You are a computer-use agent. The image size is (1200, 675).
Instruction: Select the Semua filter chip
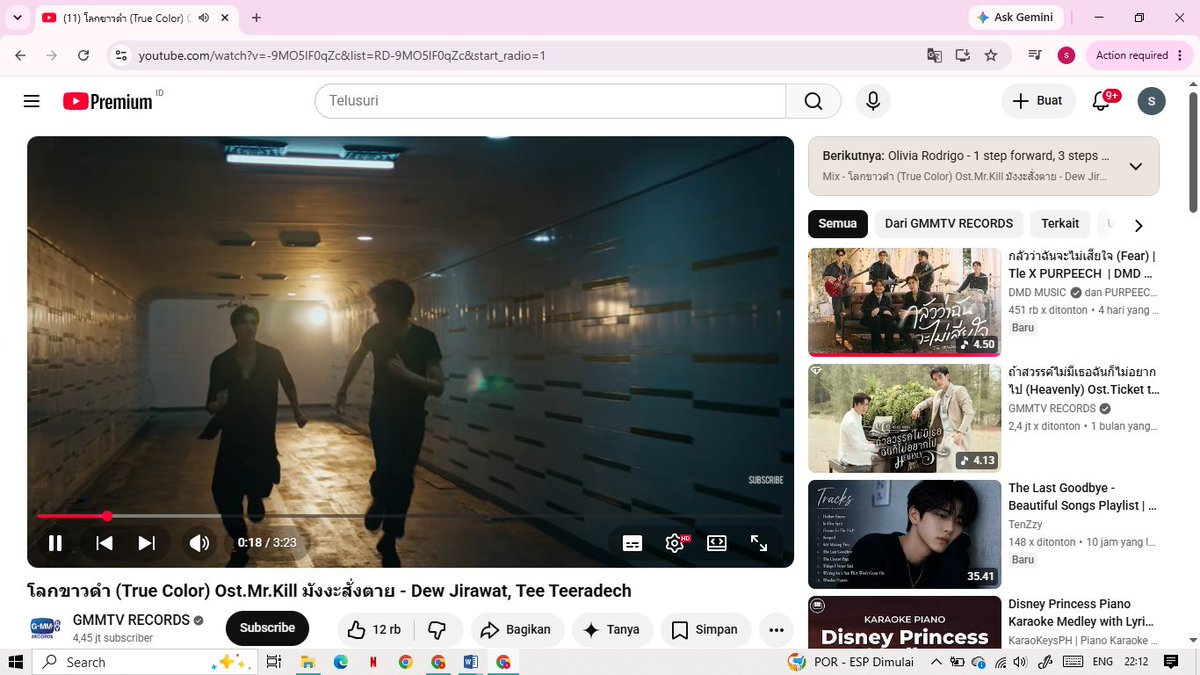(838, 224)
